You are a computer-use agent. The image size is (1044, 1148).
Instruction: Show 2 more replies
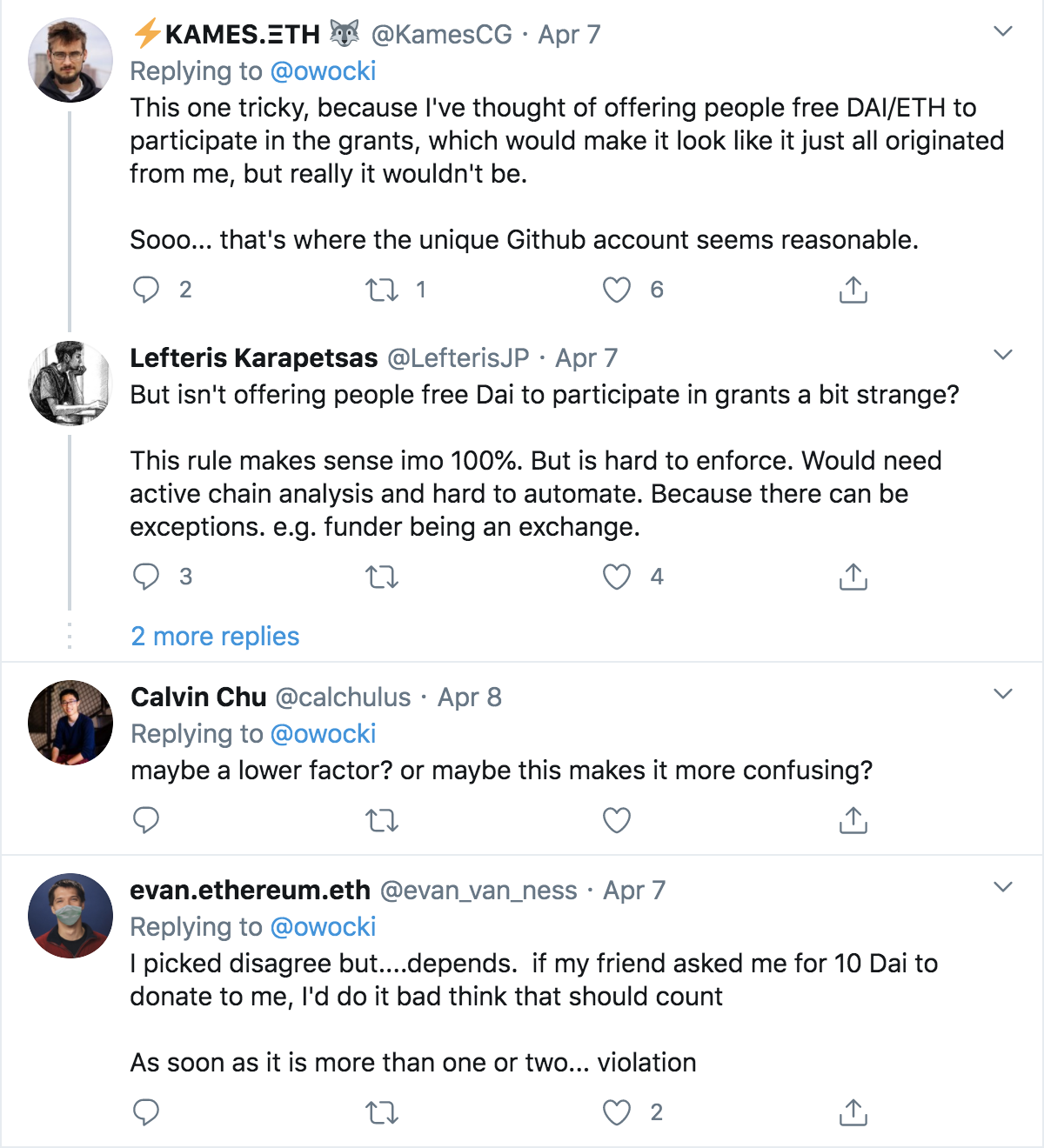(x=215, y=637)
